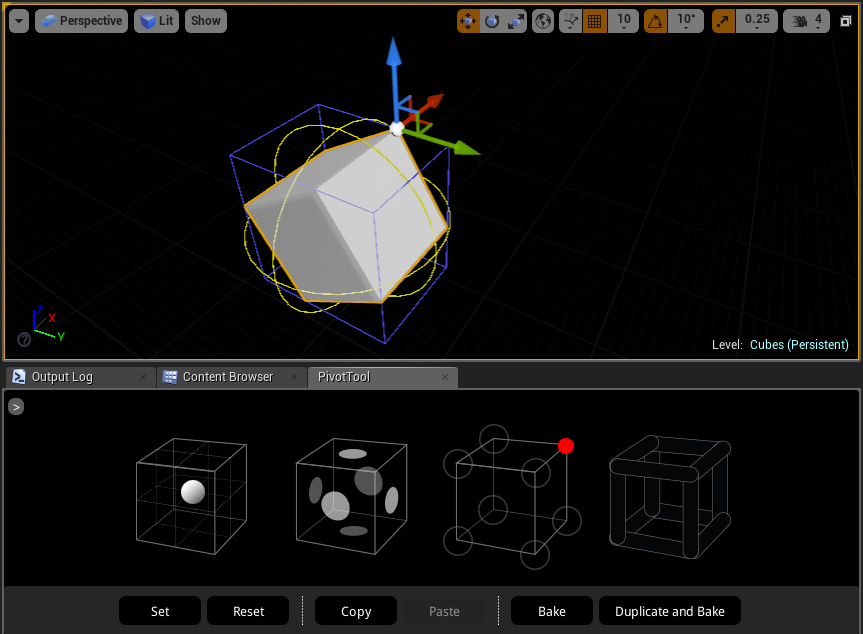Click the Bake button

tap(551, 610)
